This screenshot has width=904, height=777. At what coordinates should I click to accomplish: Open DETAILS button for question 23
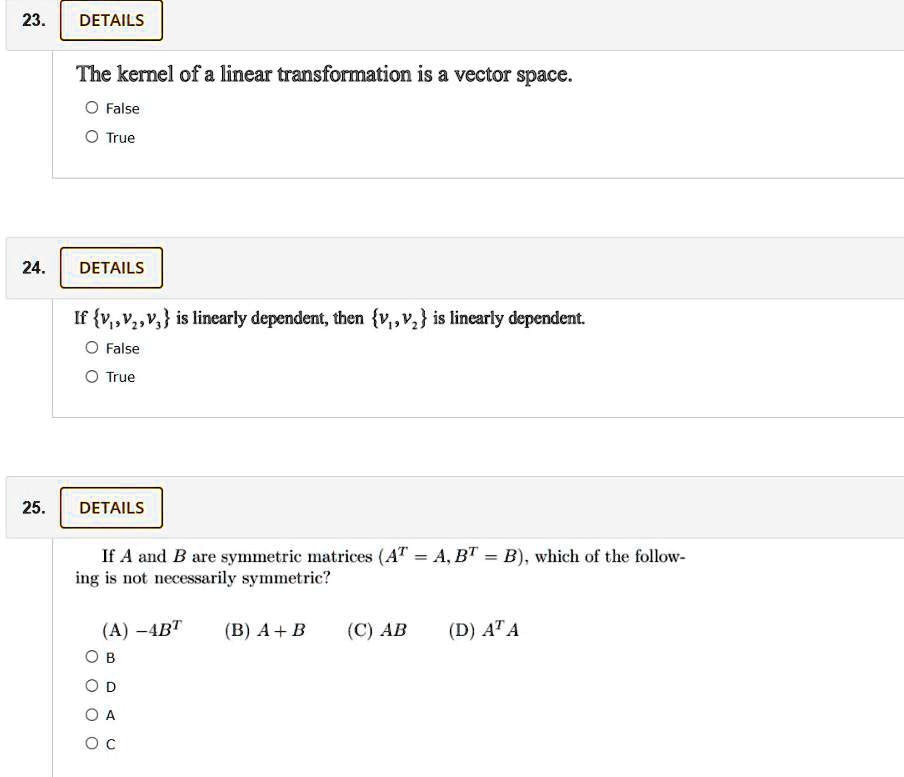[111, 21]
